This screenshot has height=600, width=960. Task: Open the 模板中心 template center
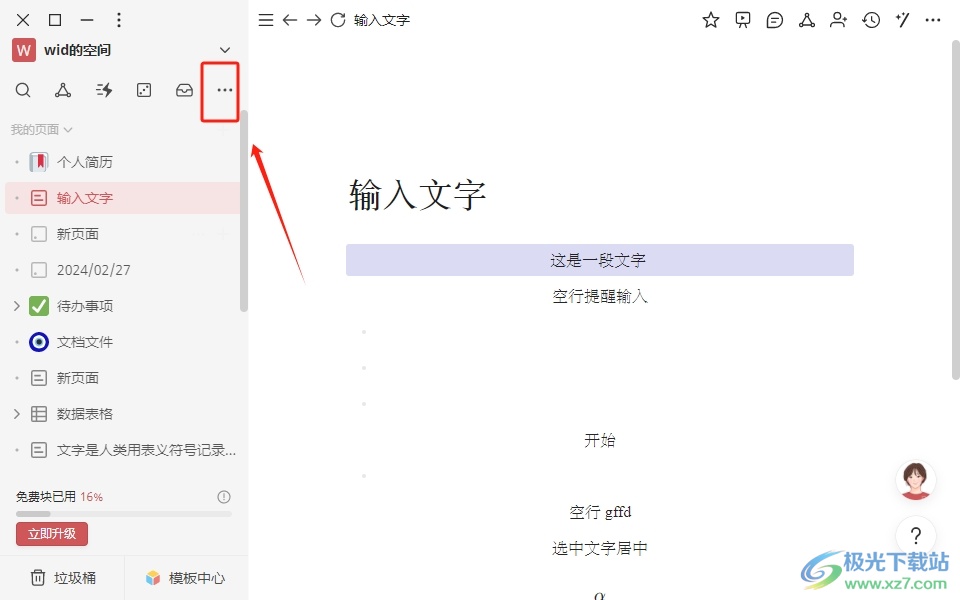point(186,578)
